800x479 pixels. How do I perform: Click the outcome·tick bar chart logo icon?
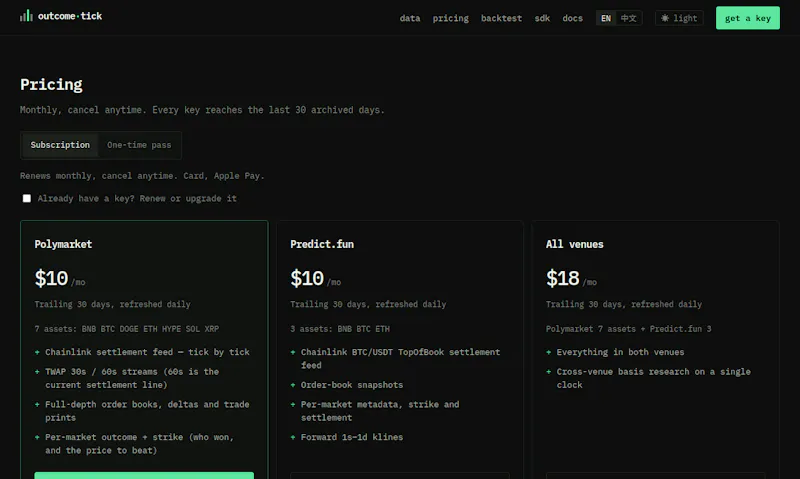[x=26, y=16]
